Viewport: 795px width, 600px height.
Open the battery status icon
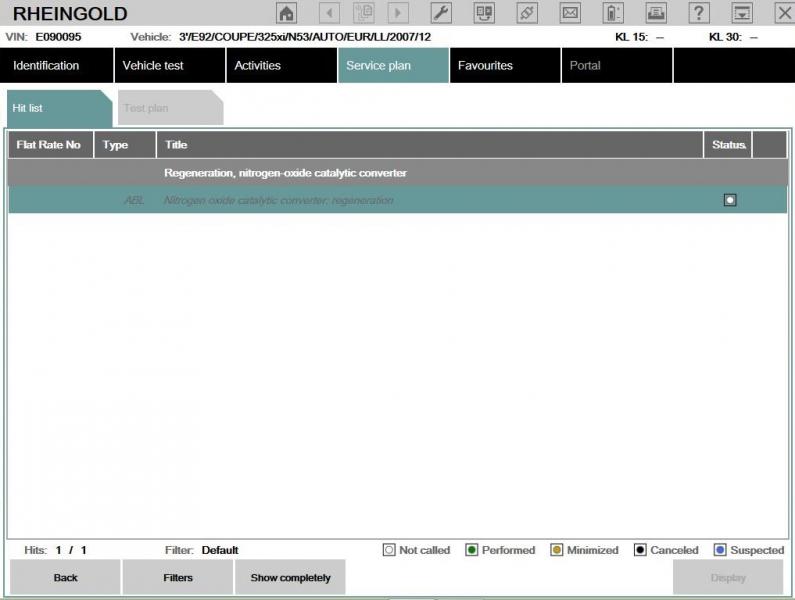click(x=613, y=13)
